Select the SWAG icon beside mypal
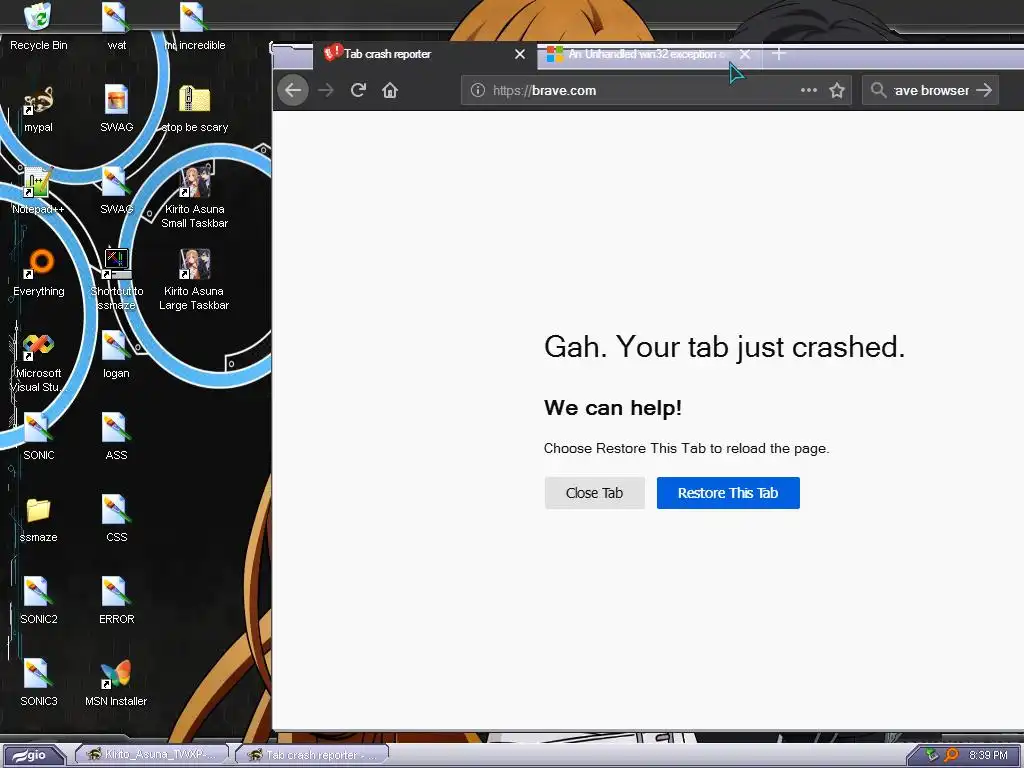 116,108
